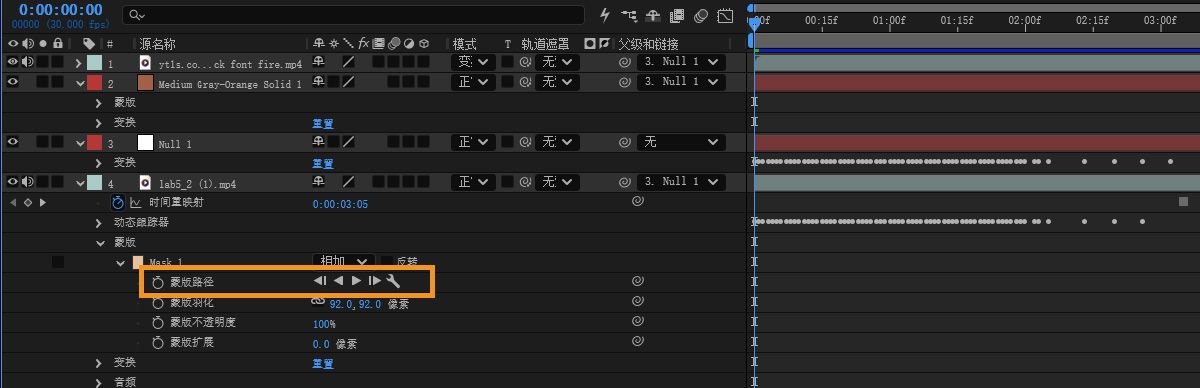Click the mask opacity stopwatch icon

(157, 323)
